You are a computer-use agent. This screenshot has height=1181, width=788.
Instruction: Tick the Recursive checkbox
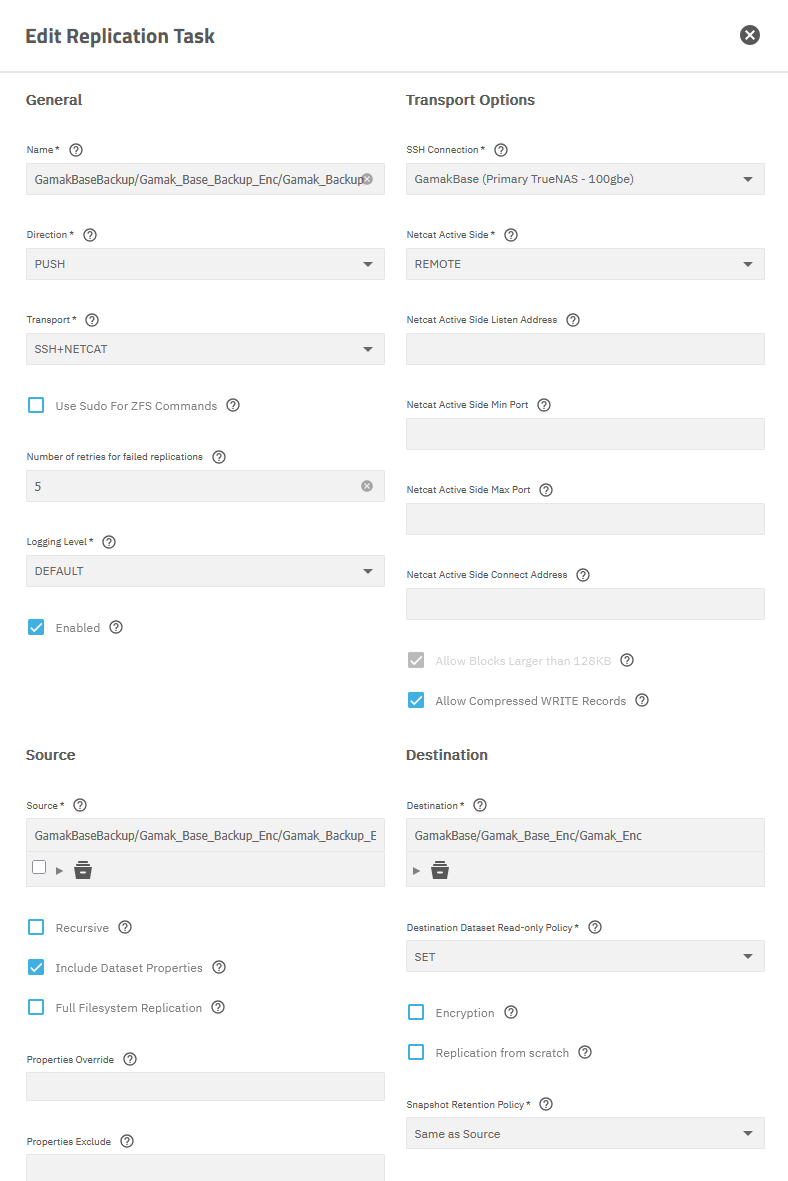(36, 927)
